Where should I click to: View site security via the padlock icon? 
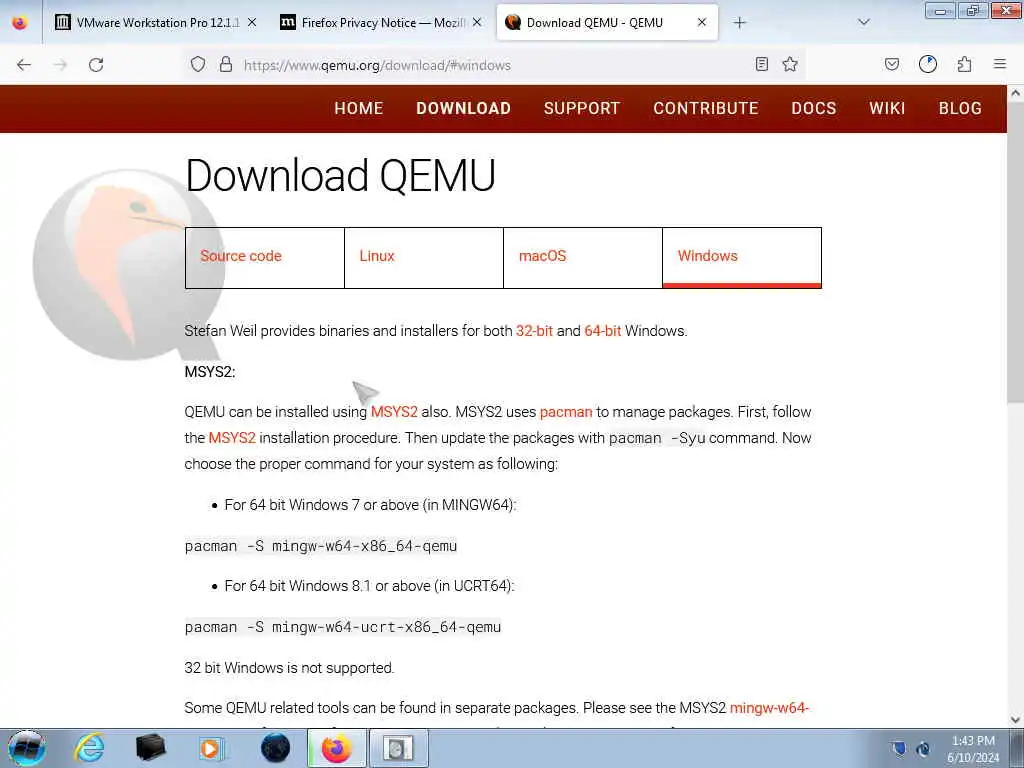226,65
